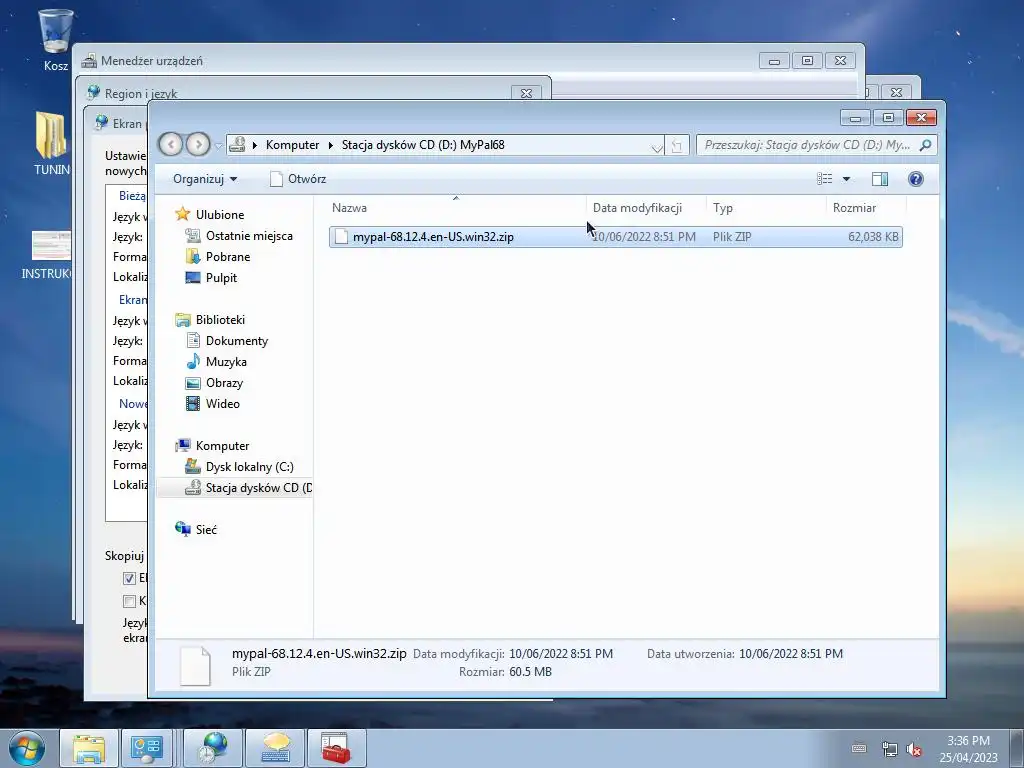Select Komputer in the navigation pane
The width and height of the screenshot is (1024, 768).
[222, 446]
